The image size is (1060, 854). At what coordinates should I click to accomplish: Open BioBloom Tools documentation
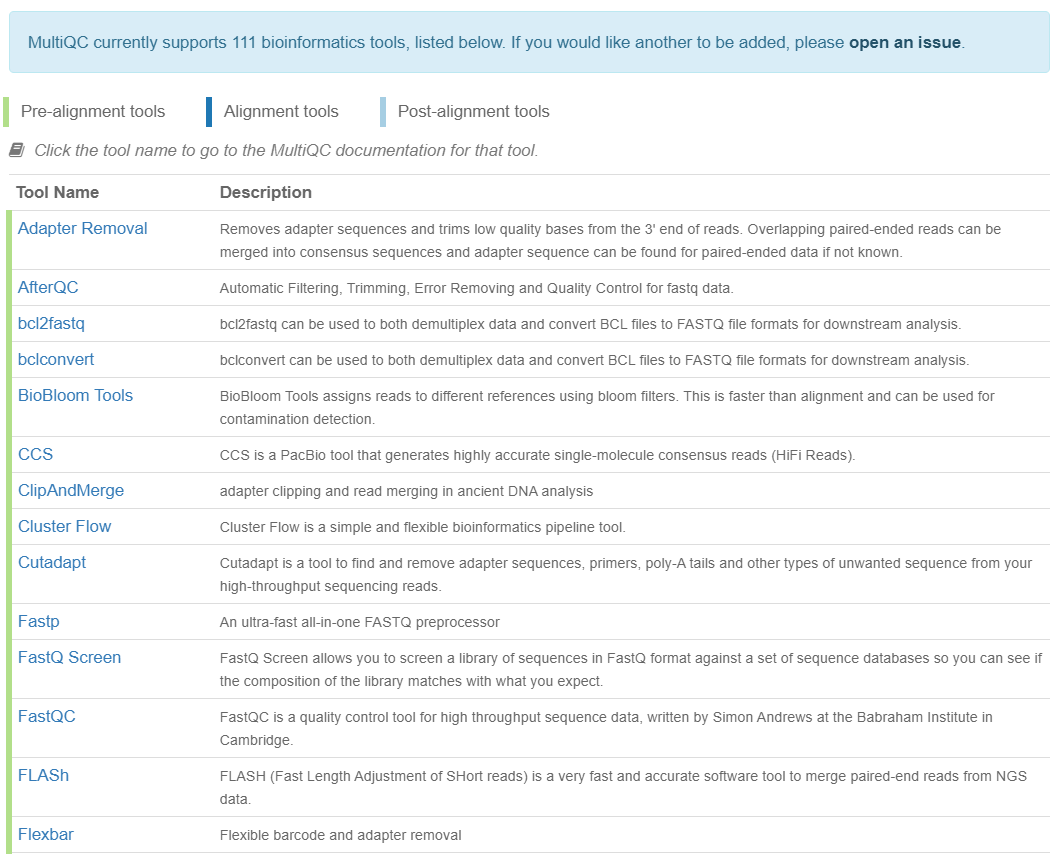[76, 395]
